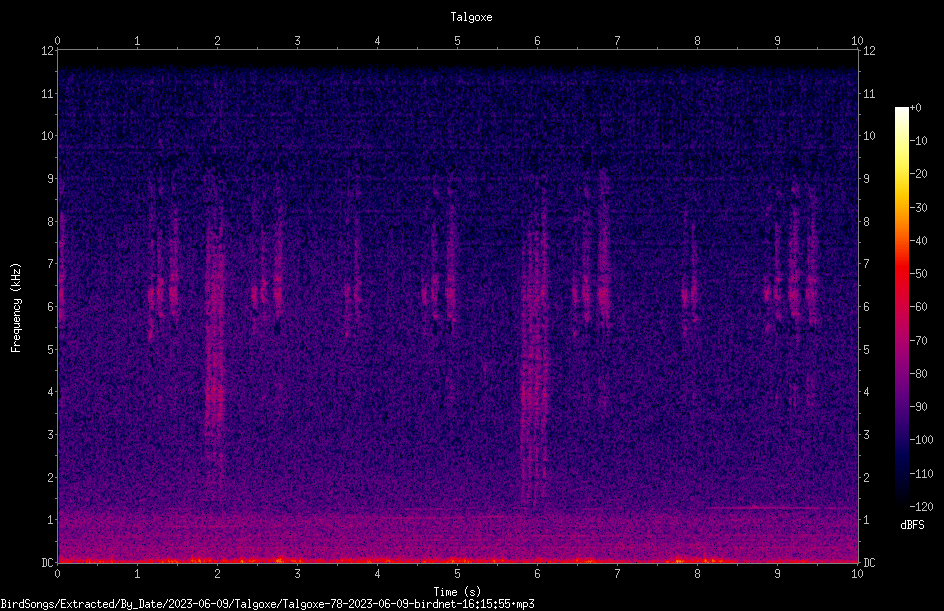The width and height of the screenshot is (944, 611).
Task: Click the "0" tick on bottom time axis
Action: (57, 574)
